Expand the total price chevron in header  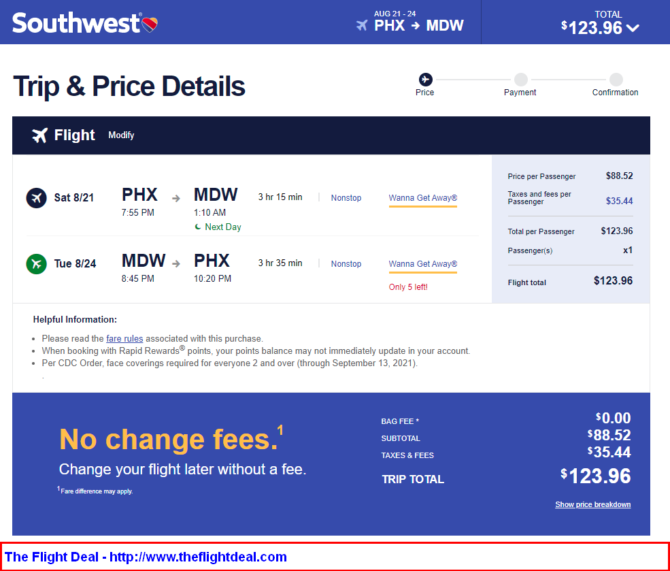pos(633,28)
